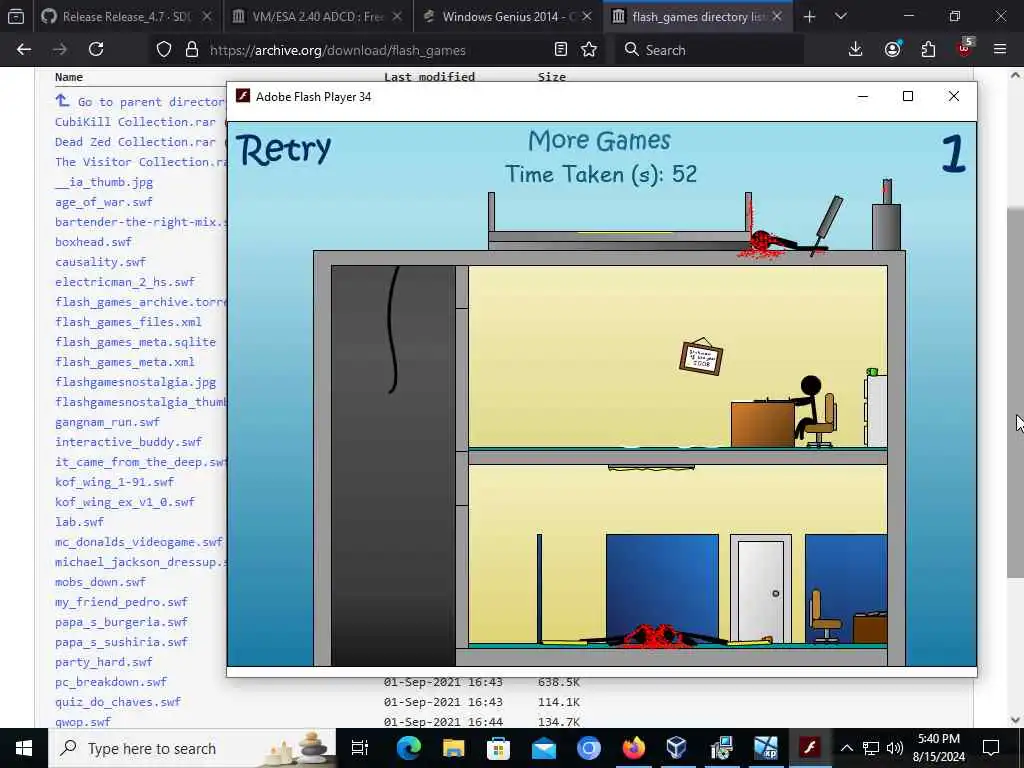Open Mail app from taskbar
The height and width of the screenshot is (768, 1024).
click(543, 748)
